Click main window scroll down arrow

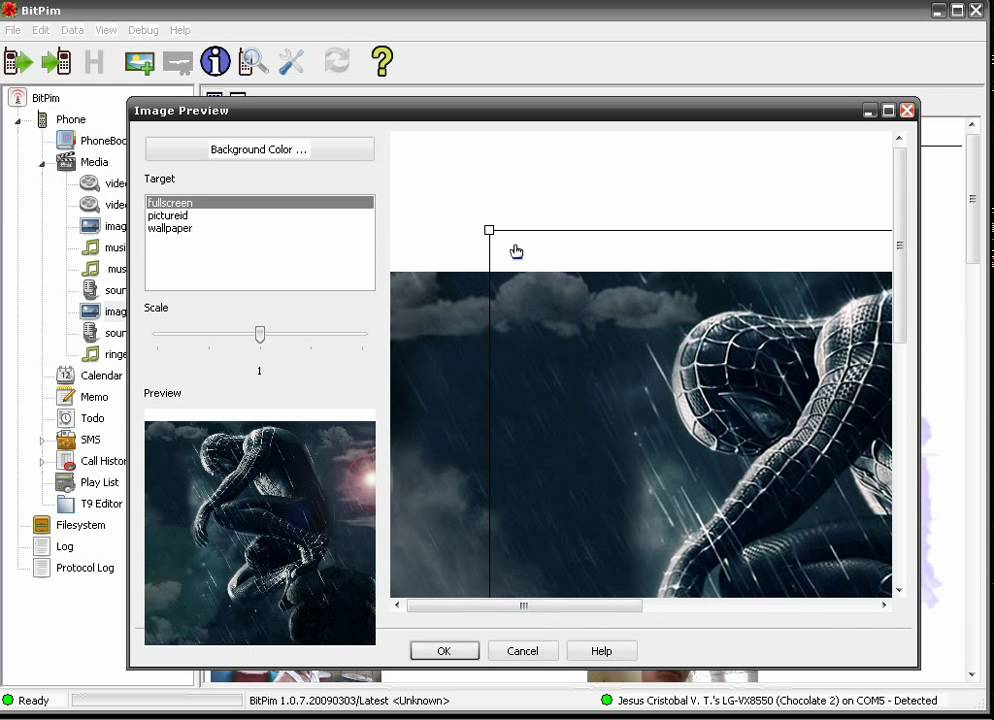tap(972, 675)
